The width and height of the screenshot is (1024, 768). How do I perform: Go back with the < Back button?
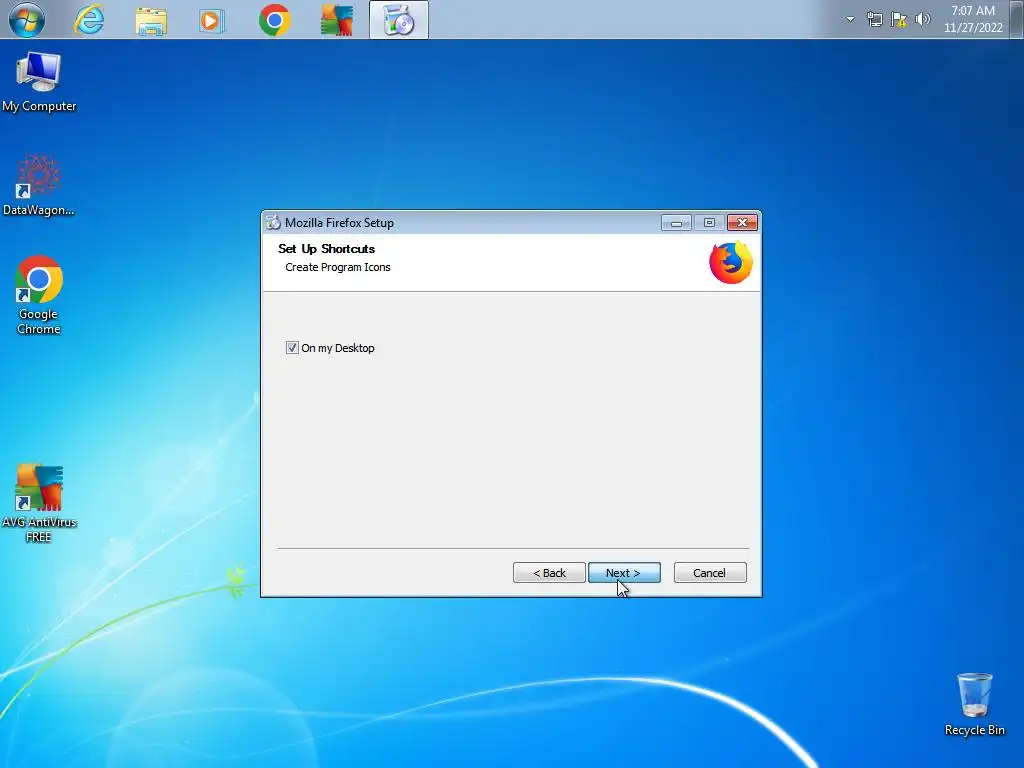coord(549,573)
